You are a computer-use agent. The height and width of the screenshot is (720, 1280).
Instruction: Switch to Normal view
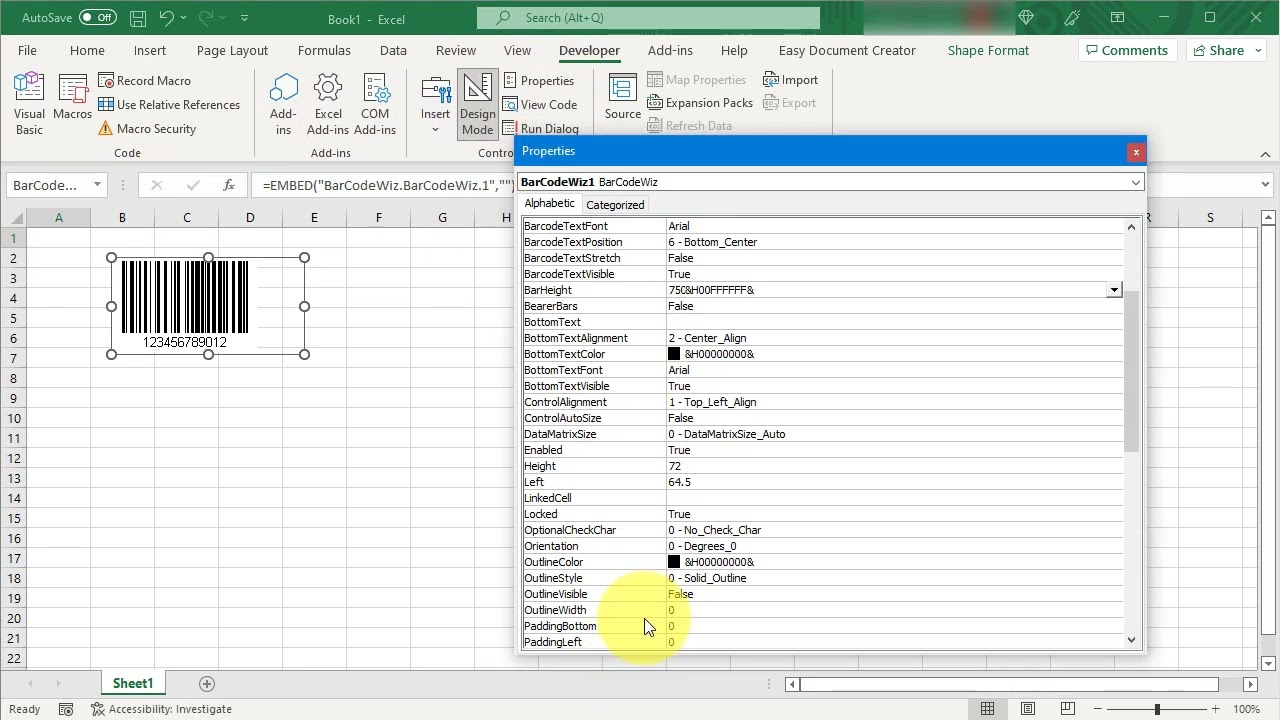[987, 709]
